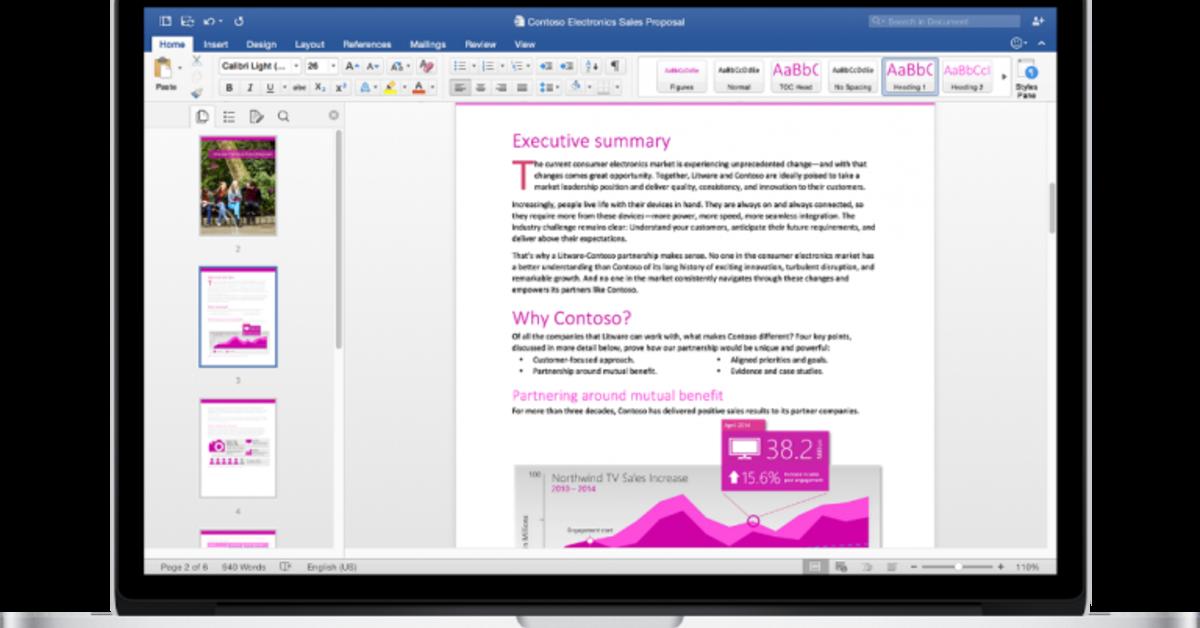Viewport: 1200px width, 628px height.
Task: Click the Redo circular arrow icon
Action: (238, 19)
